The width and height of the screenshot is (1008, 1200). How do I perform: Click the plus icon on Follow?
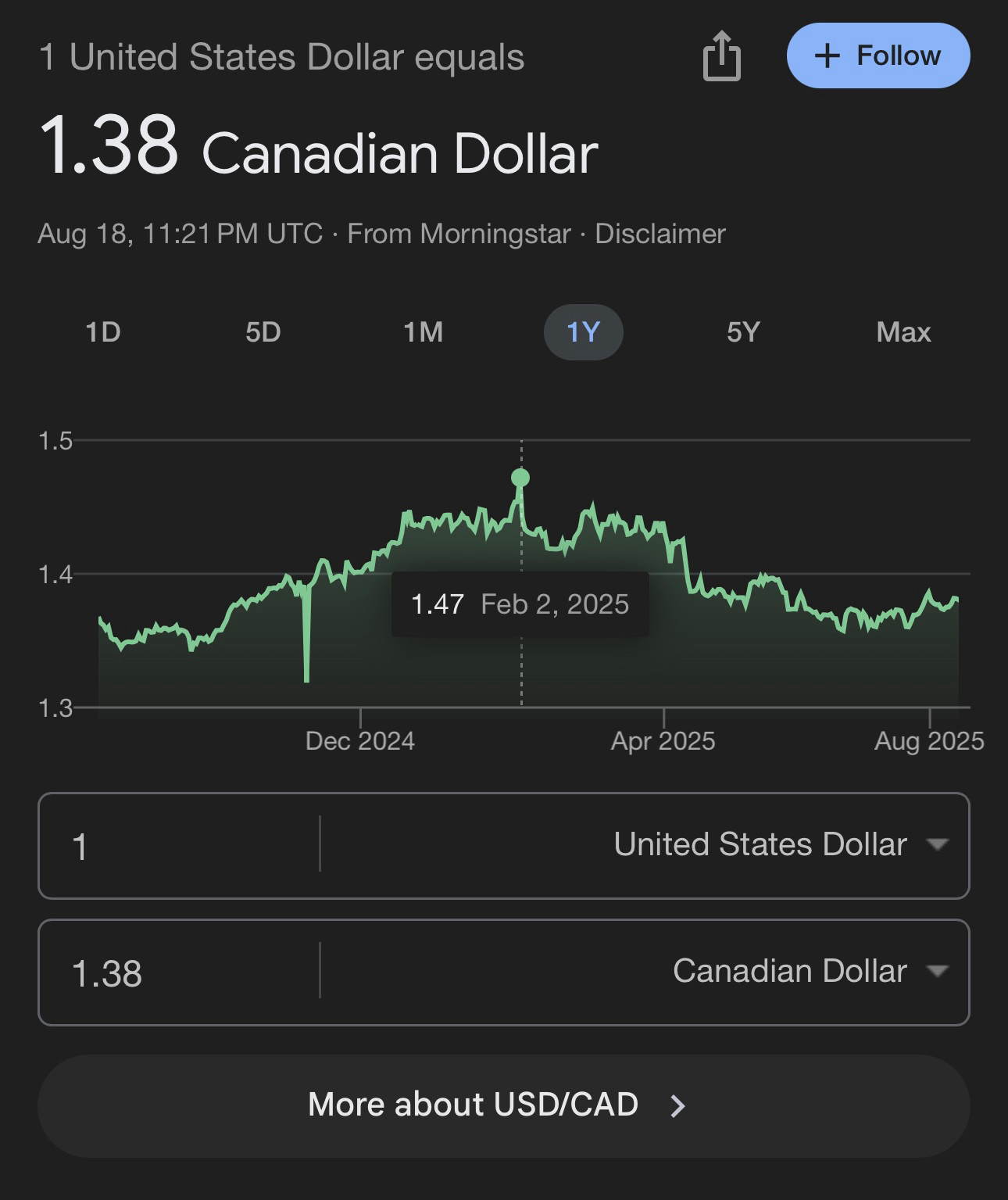tap(827, 56)
